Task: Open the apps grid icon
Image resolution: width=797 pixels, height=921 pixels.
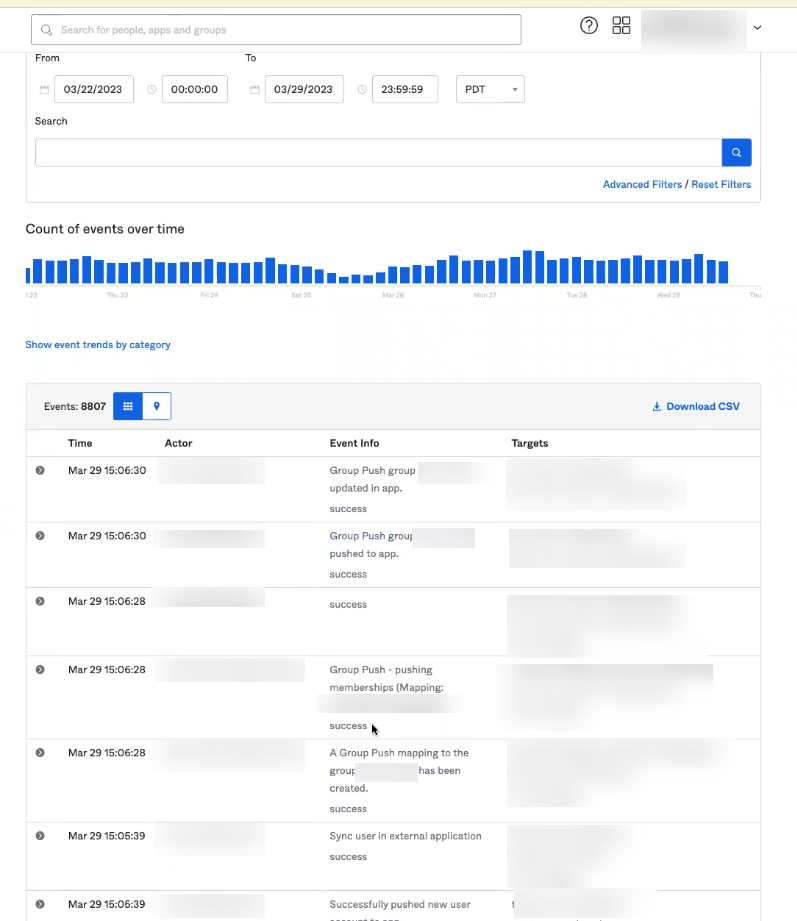Action: point(621,26)
